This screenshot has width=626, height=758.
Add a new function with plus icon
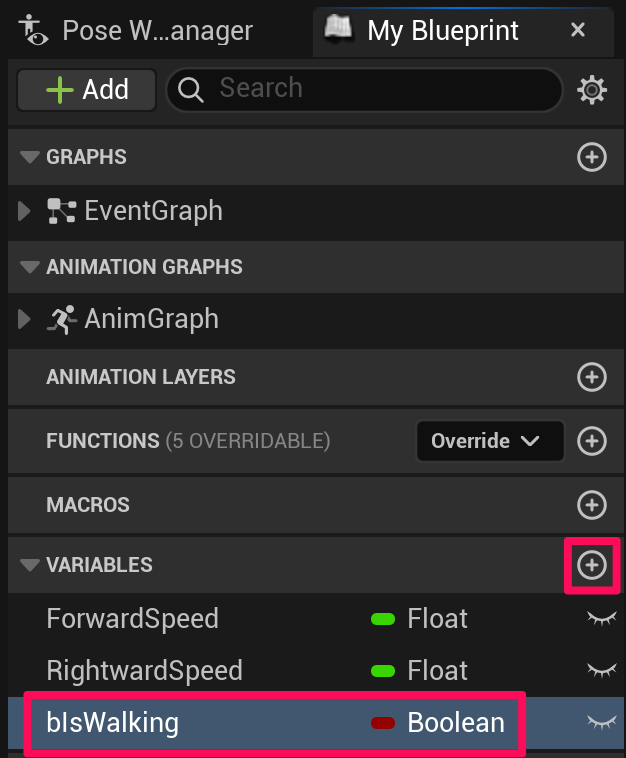pyautogui.click(x=592, y=441)
